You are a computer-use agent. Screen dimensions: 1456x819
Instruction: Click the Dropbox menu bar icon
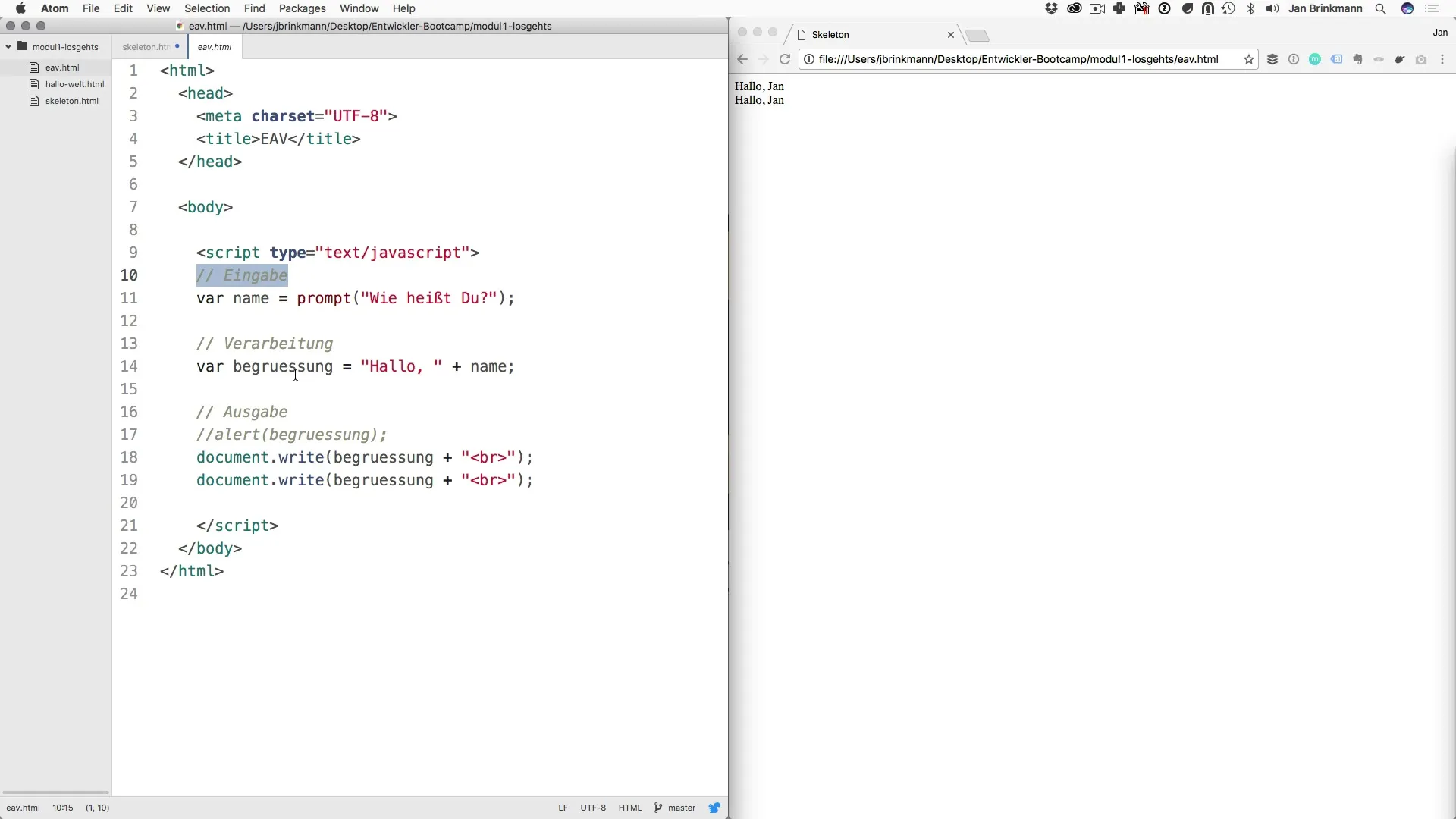(1051, 8)
